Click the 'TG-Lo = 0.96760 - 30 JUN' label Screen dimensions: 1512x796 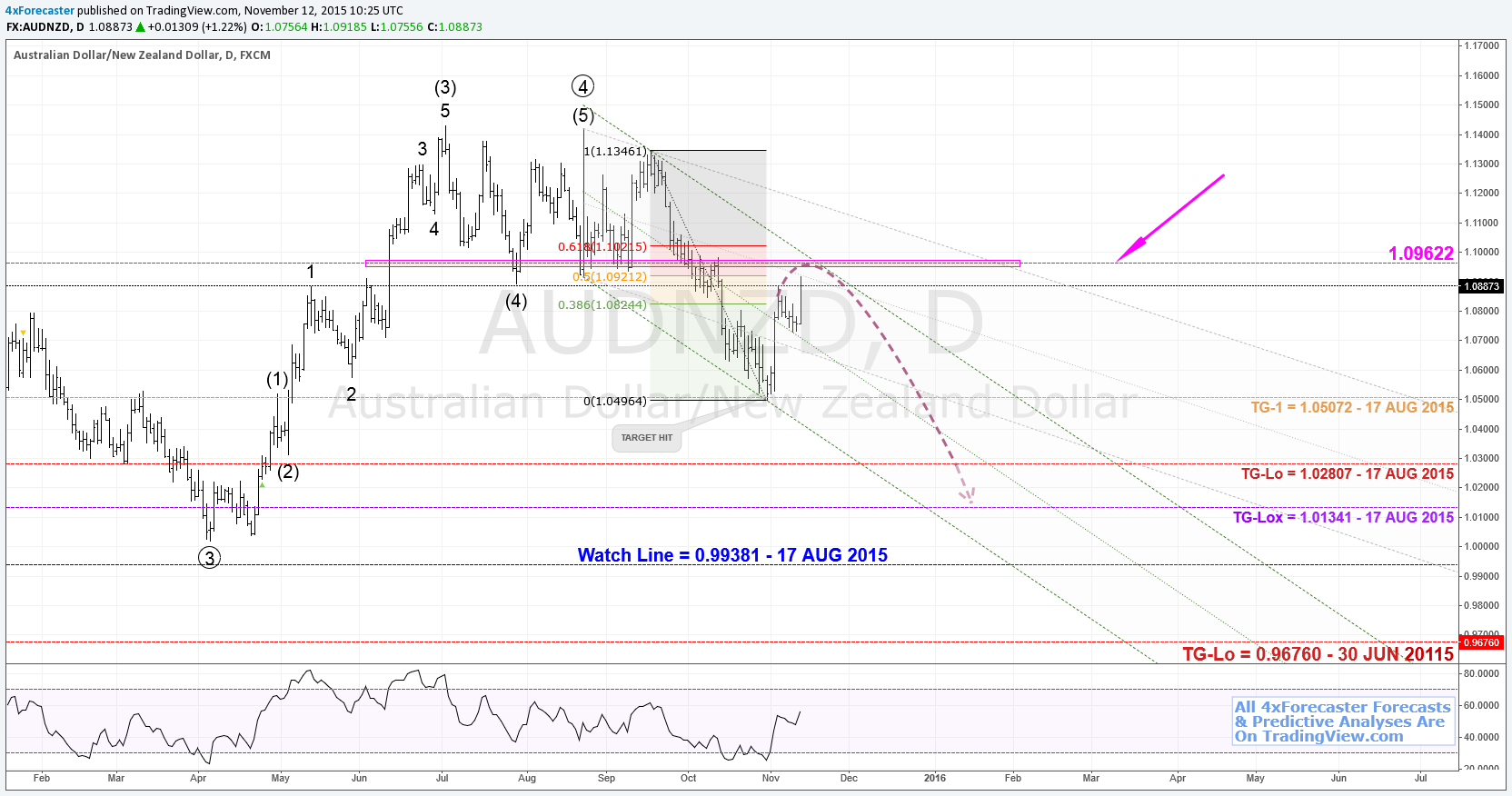(1318, 654)
